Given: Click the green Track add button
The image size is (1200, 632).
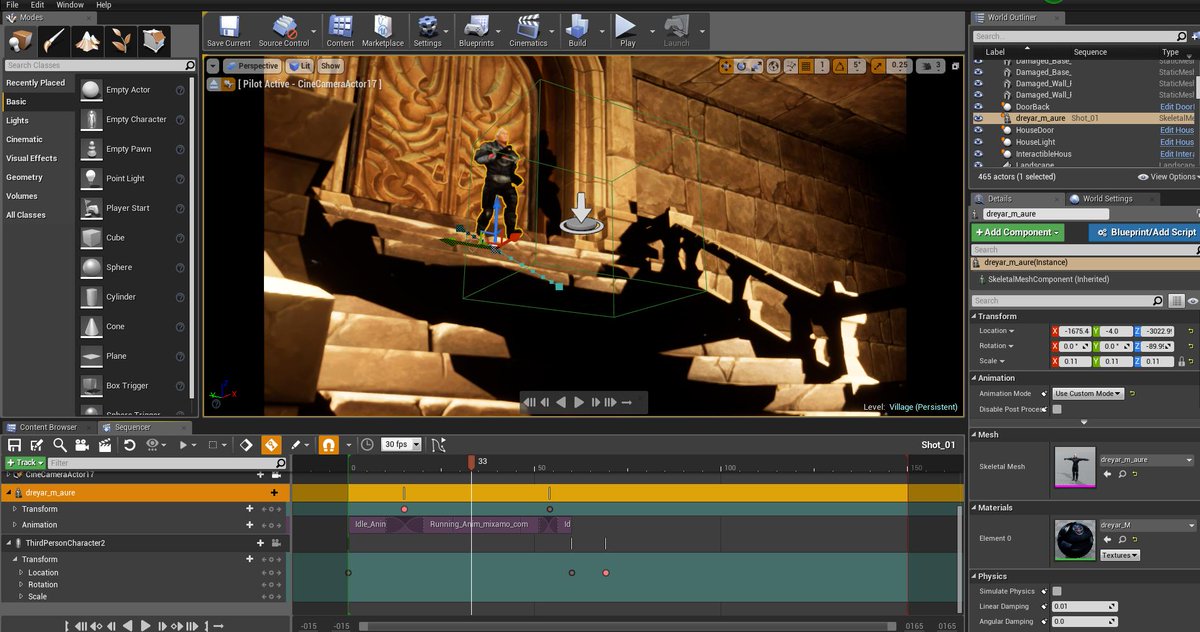Looking at the screenshot, I should (x=25, y=463).
